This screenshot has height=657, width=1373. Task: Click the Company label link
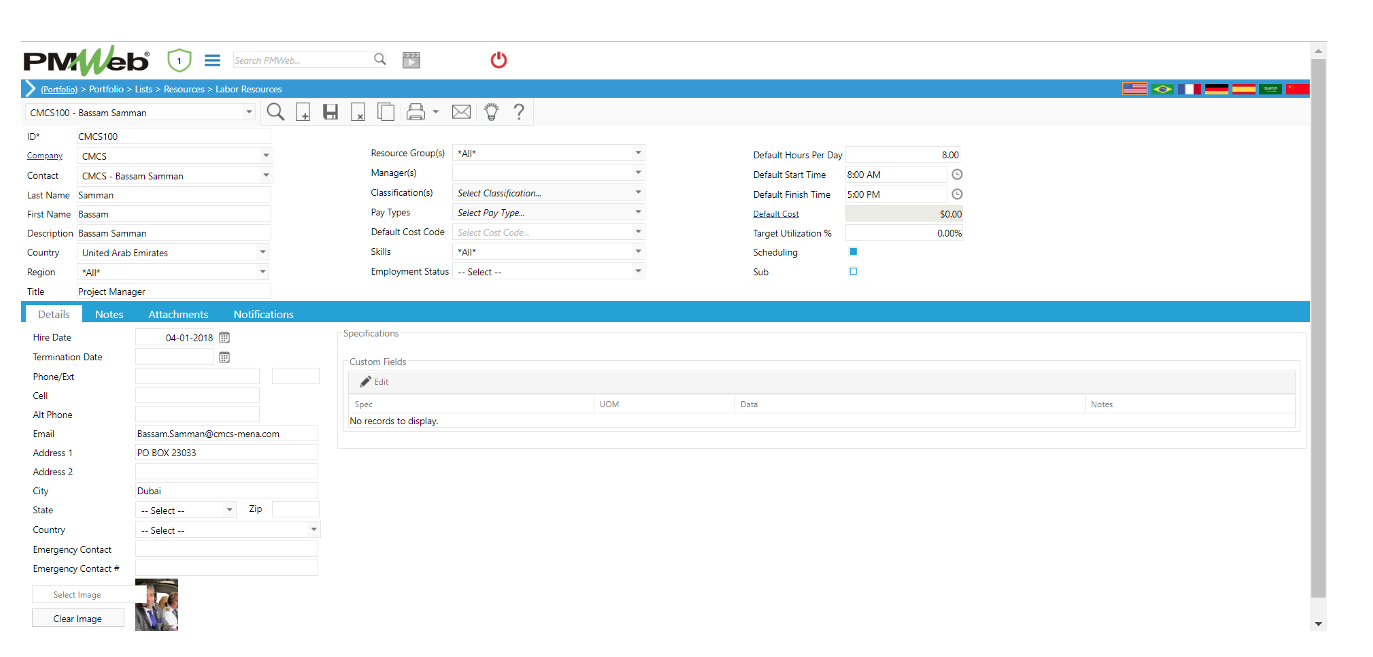pos(45,156)
